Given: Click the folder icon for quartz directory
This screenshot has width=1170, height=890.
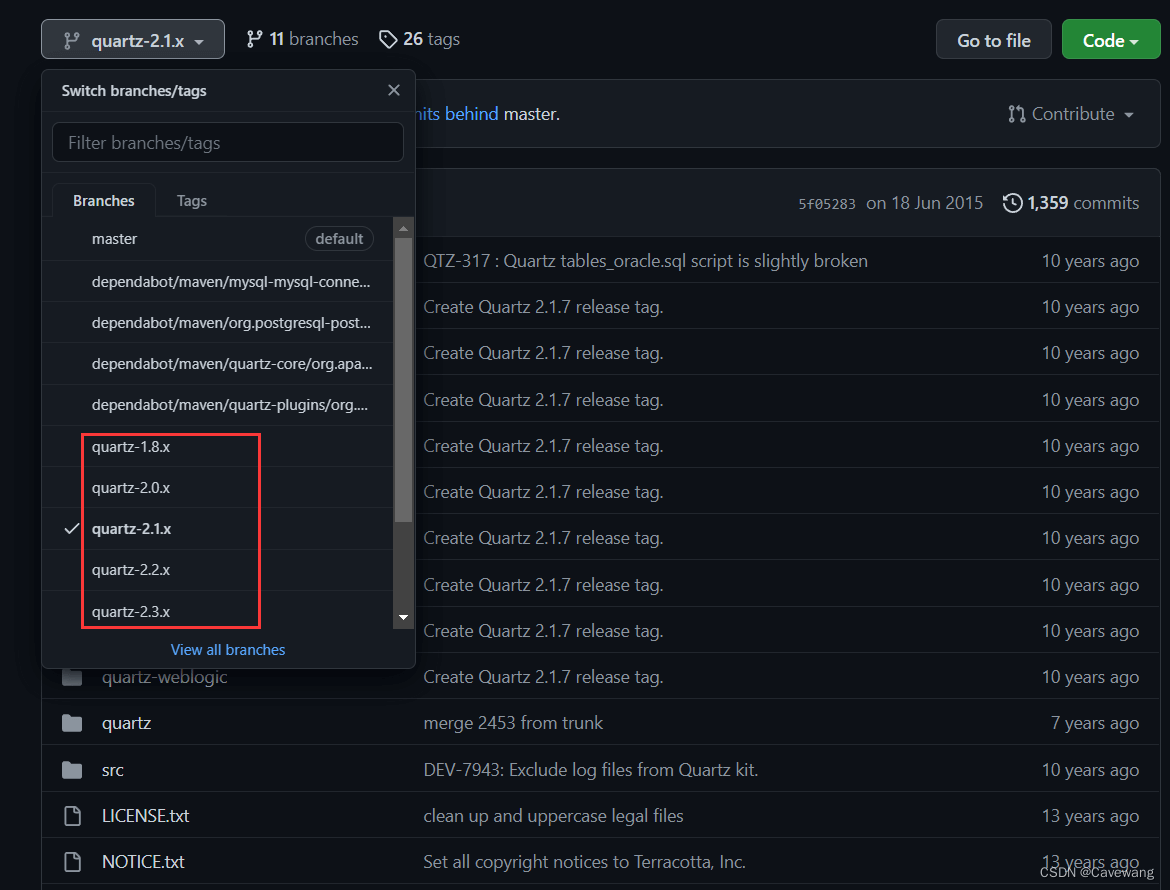Looking at the screenshot, I should coord(72,723).
